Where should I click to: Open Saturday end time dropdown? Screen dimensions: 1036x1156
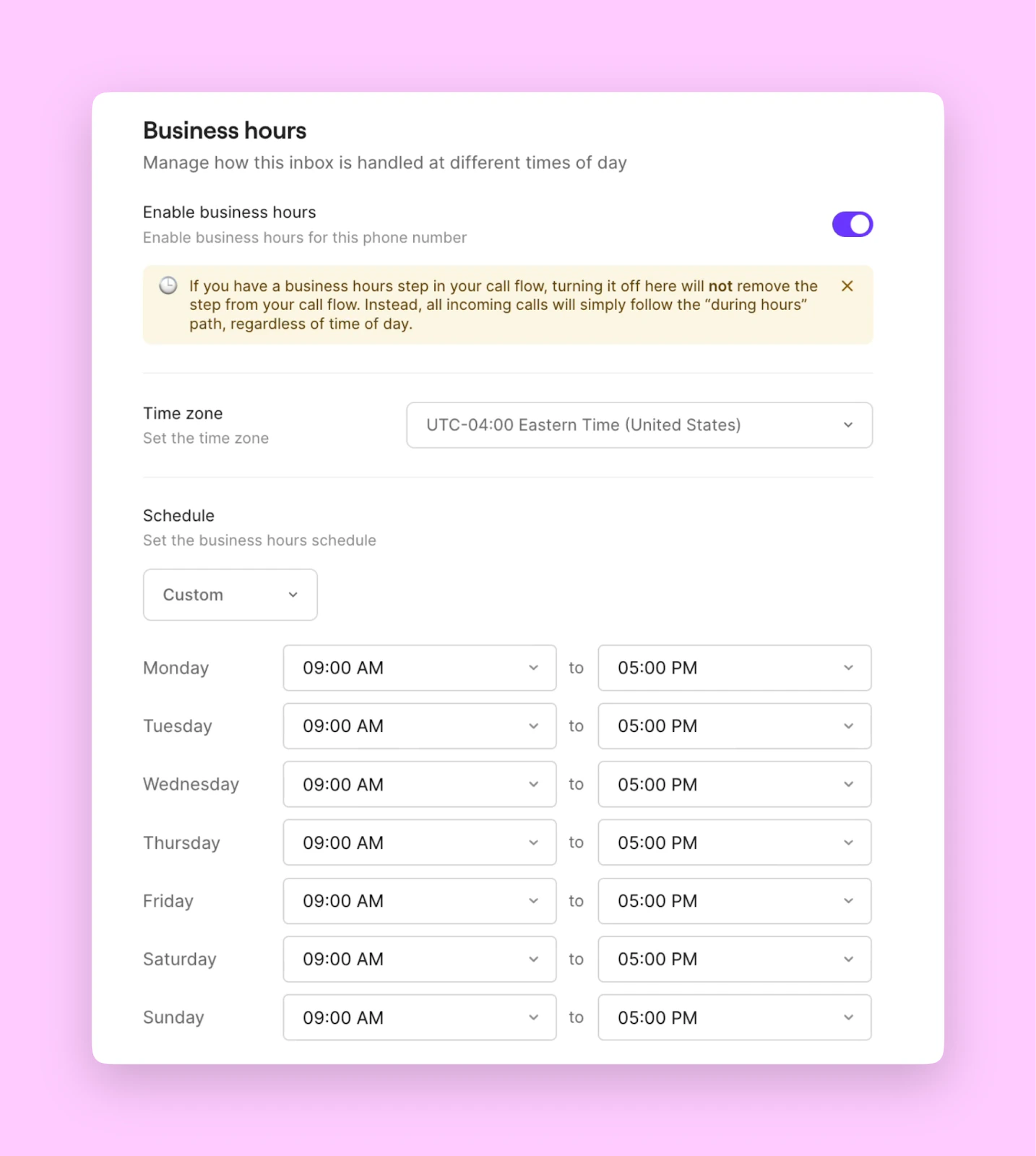click(735, 959)
